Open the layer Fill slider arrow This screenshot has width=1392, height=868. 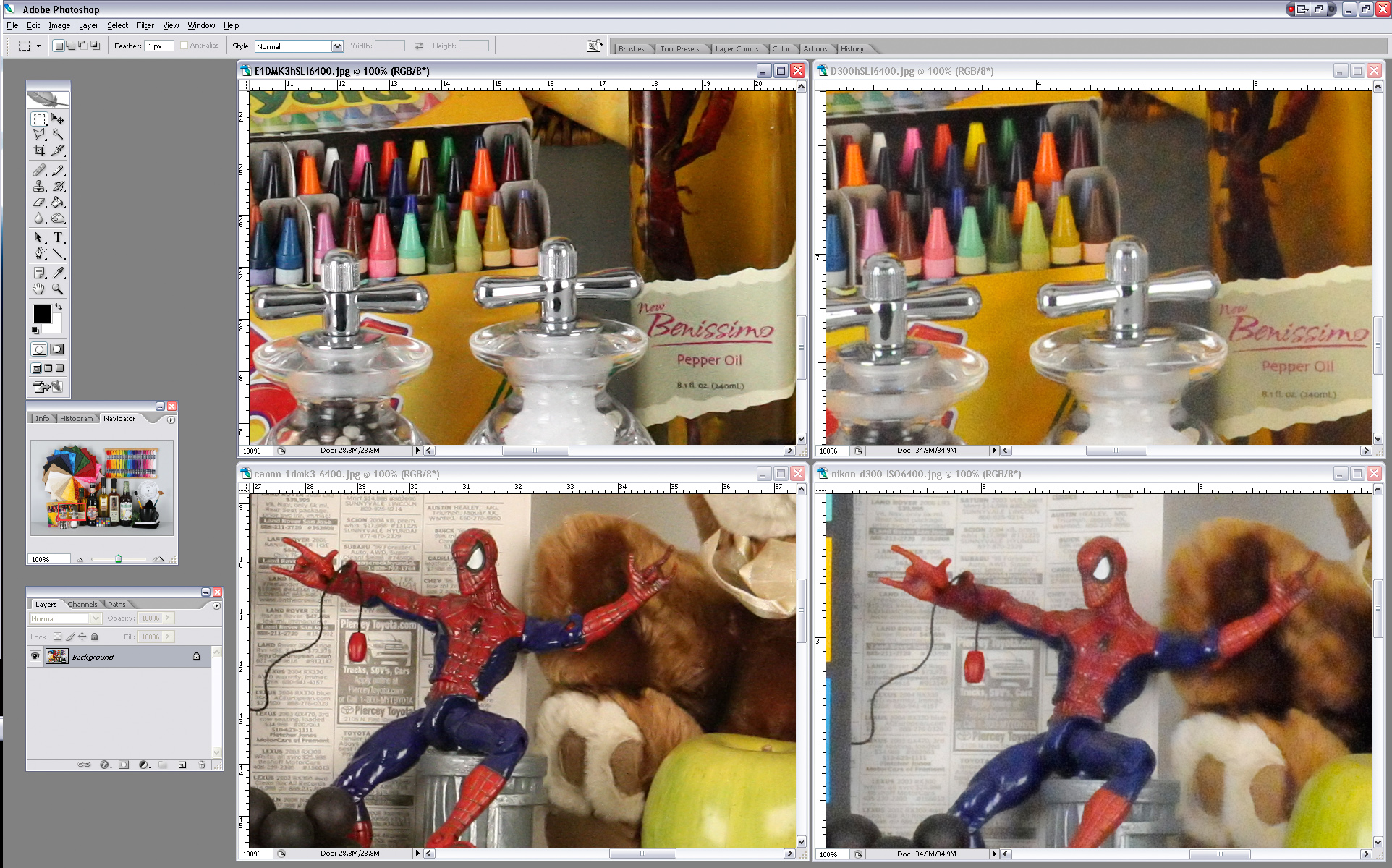click(x=169, y=637)
